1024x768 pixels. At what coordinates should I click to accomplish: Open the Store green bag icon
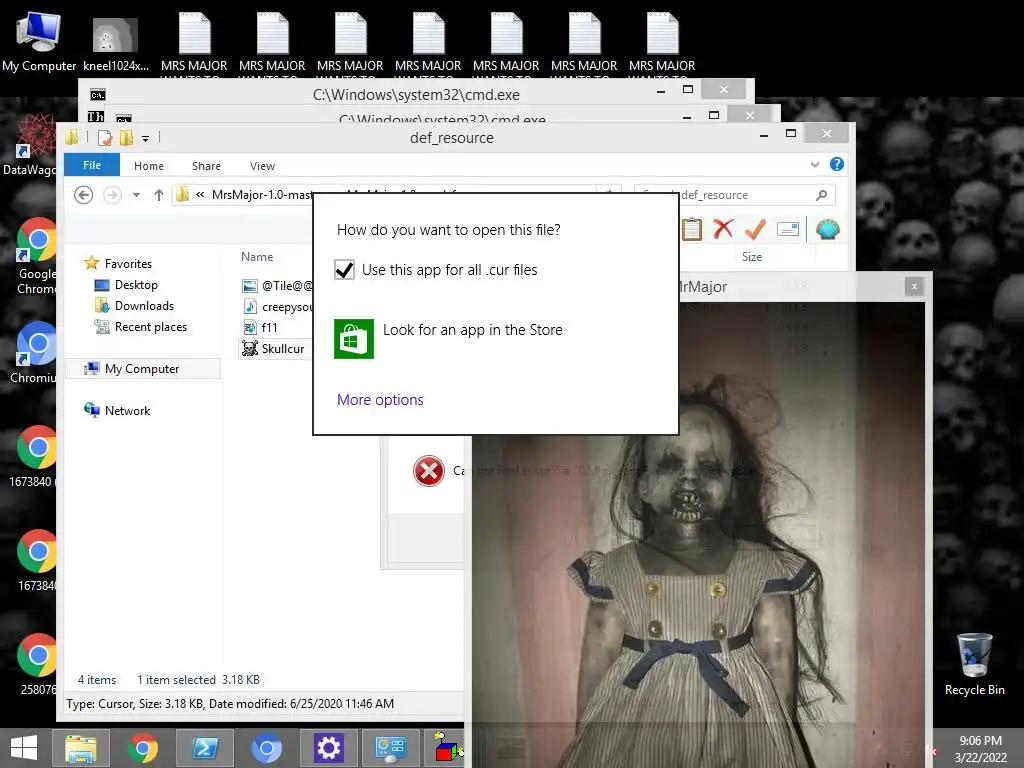(x=354, y=339)
